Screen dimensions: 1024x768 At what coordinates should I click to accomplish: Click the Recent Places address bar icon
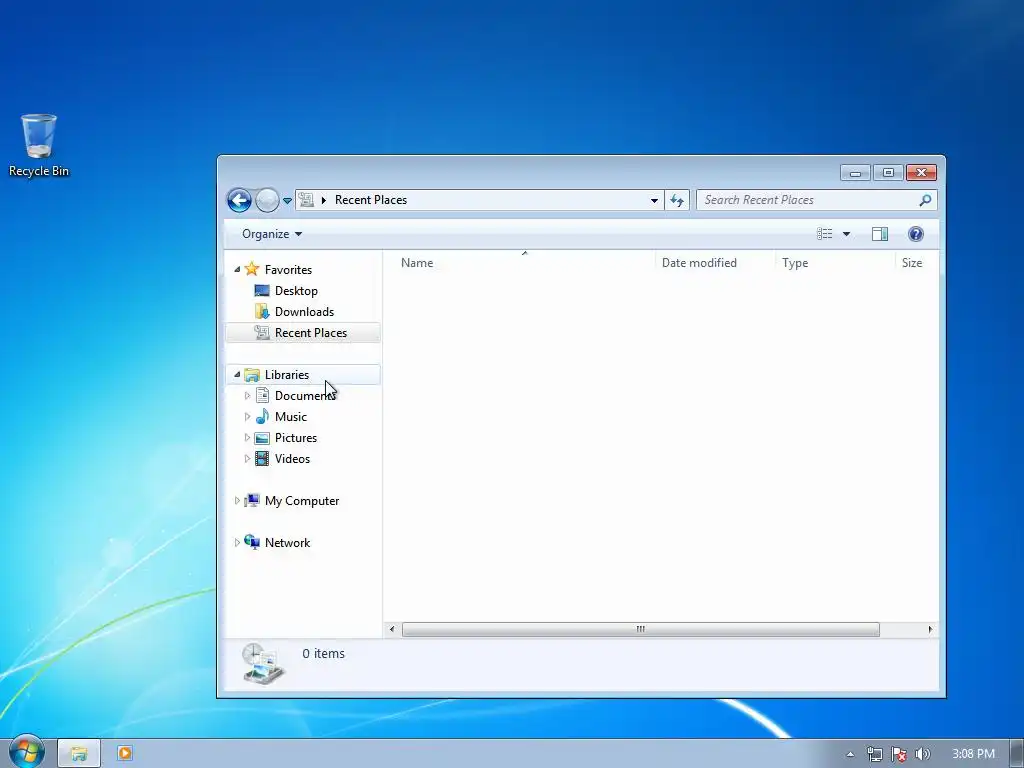coord(306,200)
